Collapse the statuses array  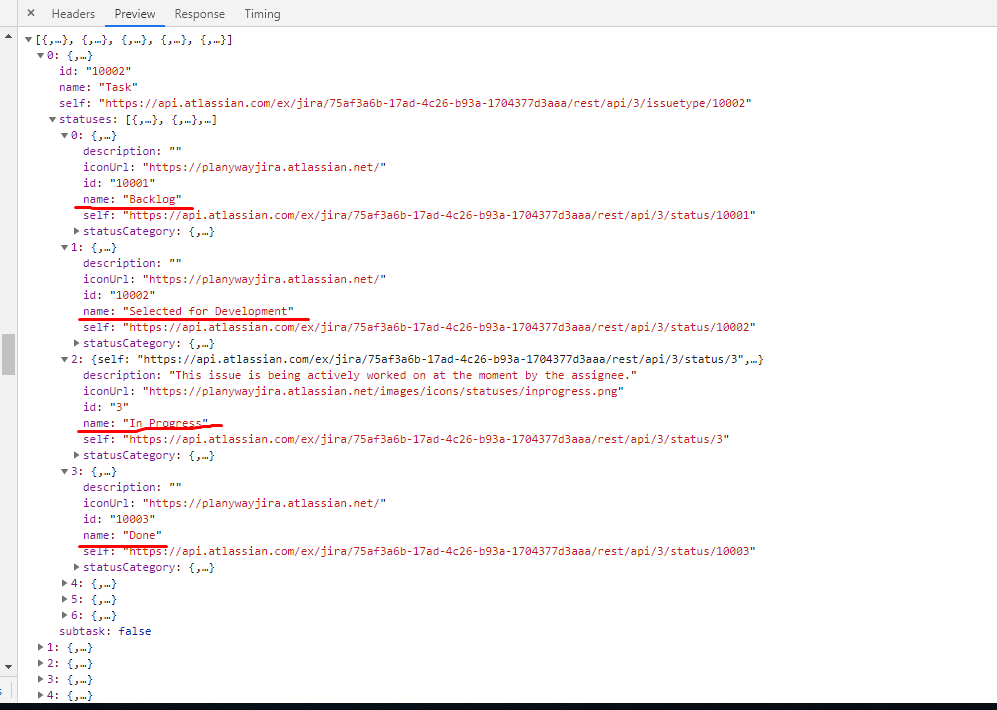coord(52,119)
